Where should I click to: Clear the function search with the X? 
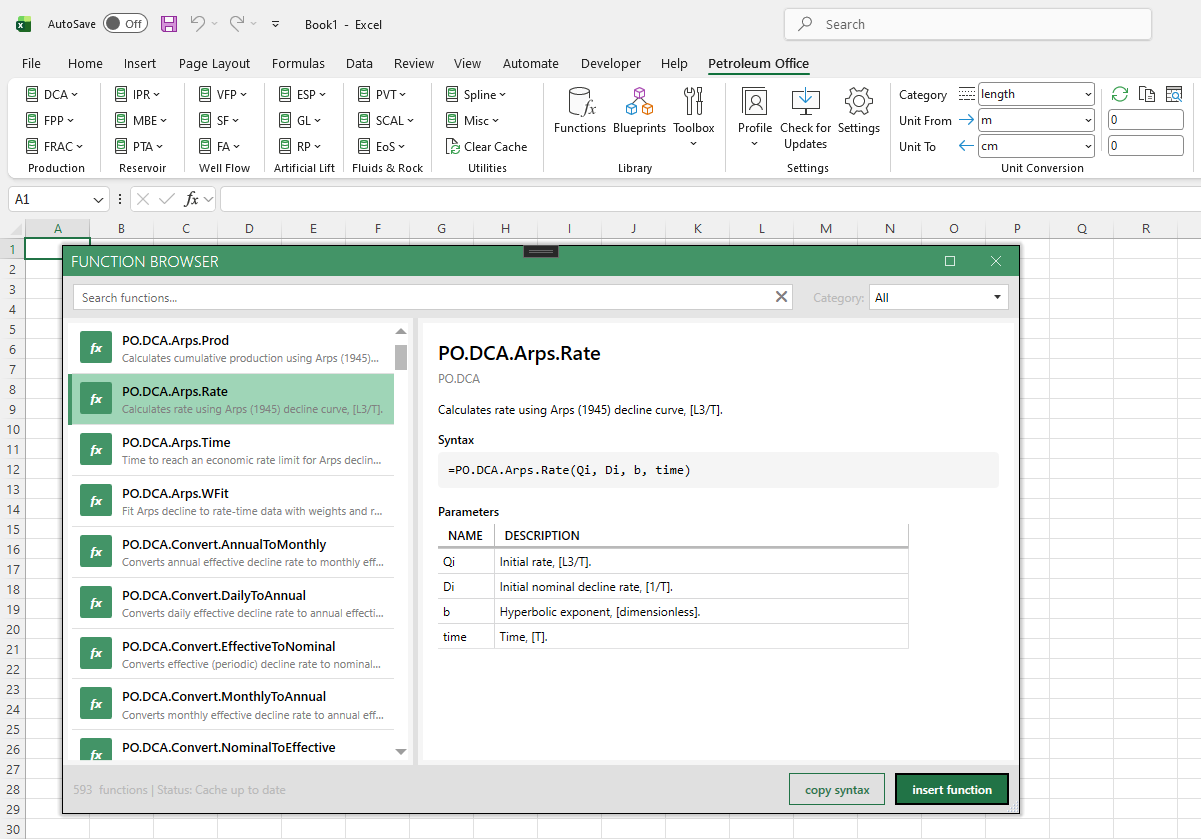(781, 297)
